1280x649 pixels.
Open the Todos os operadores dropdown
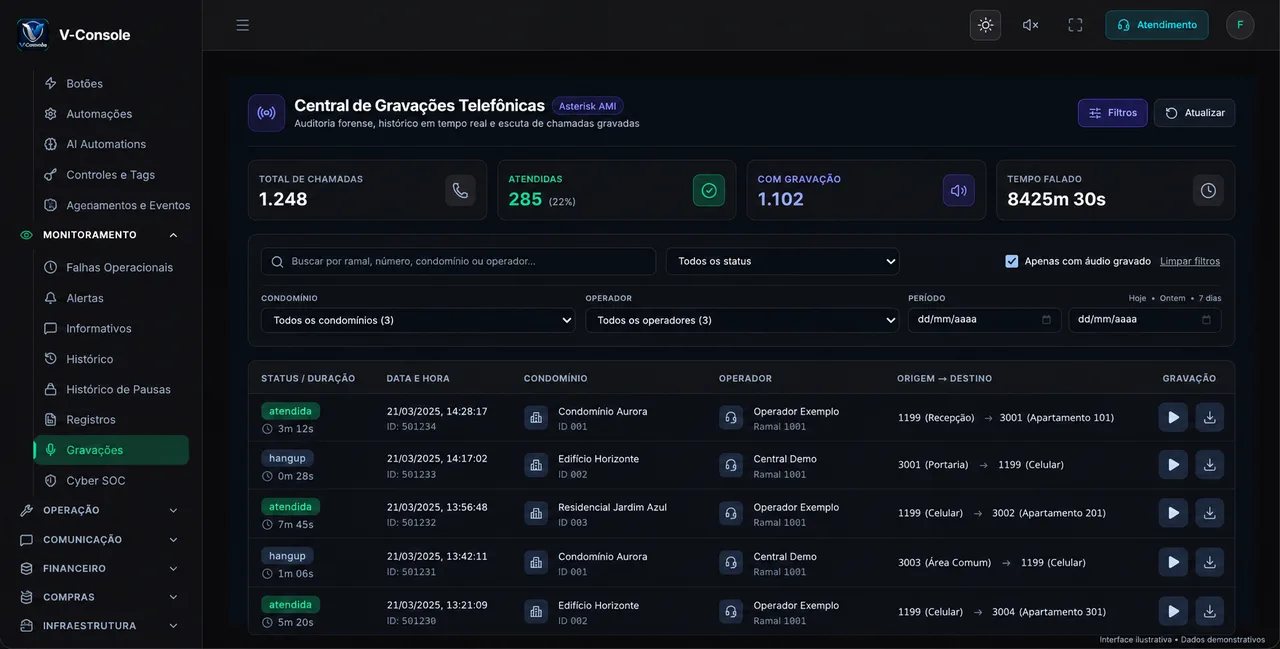[x=742, y=320]
